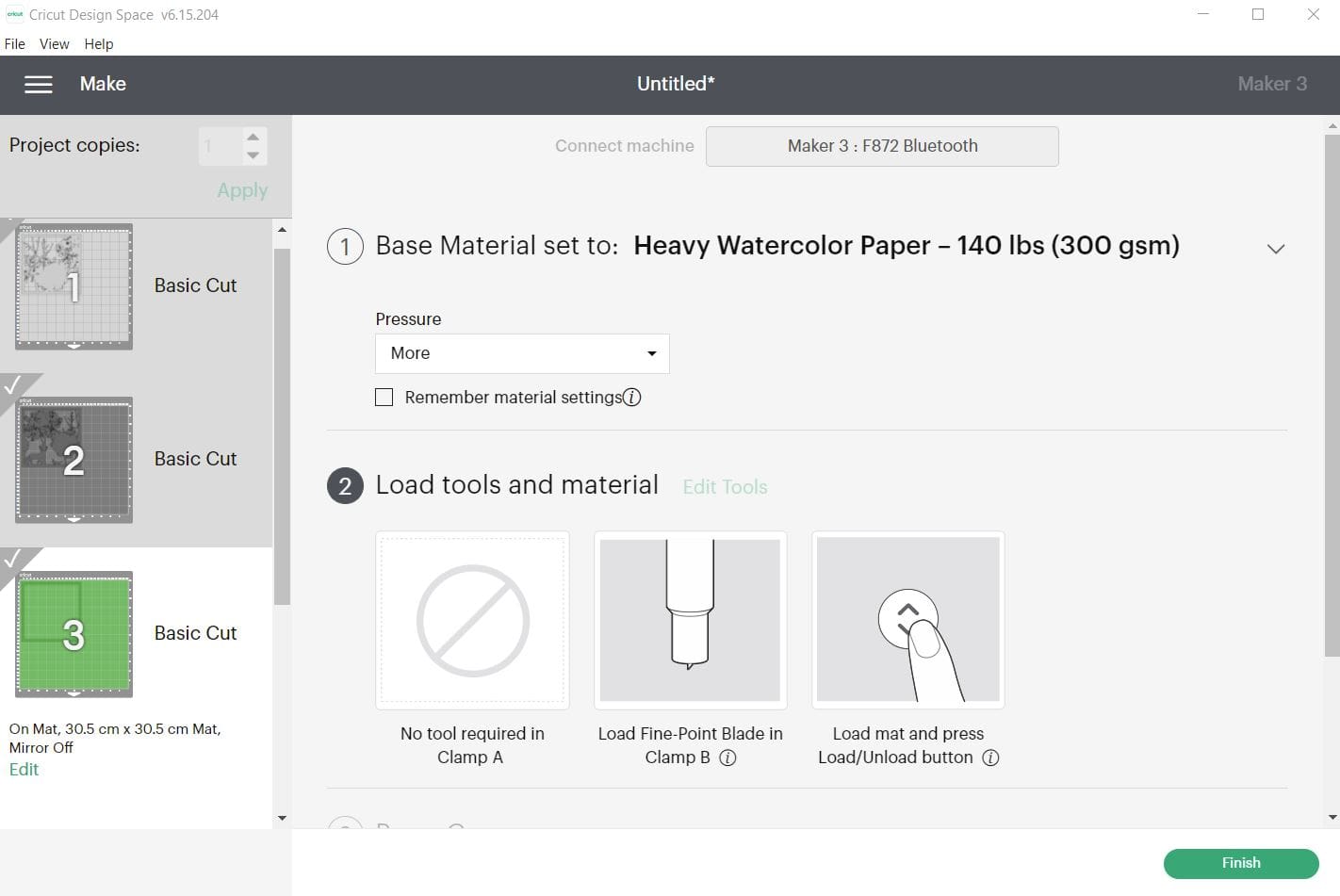
Task: Minimize the Cricut Design Space window
Action: [1203, 14]
